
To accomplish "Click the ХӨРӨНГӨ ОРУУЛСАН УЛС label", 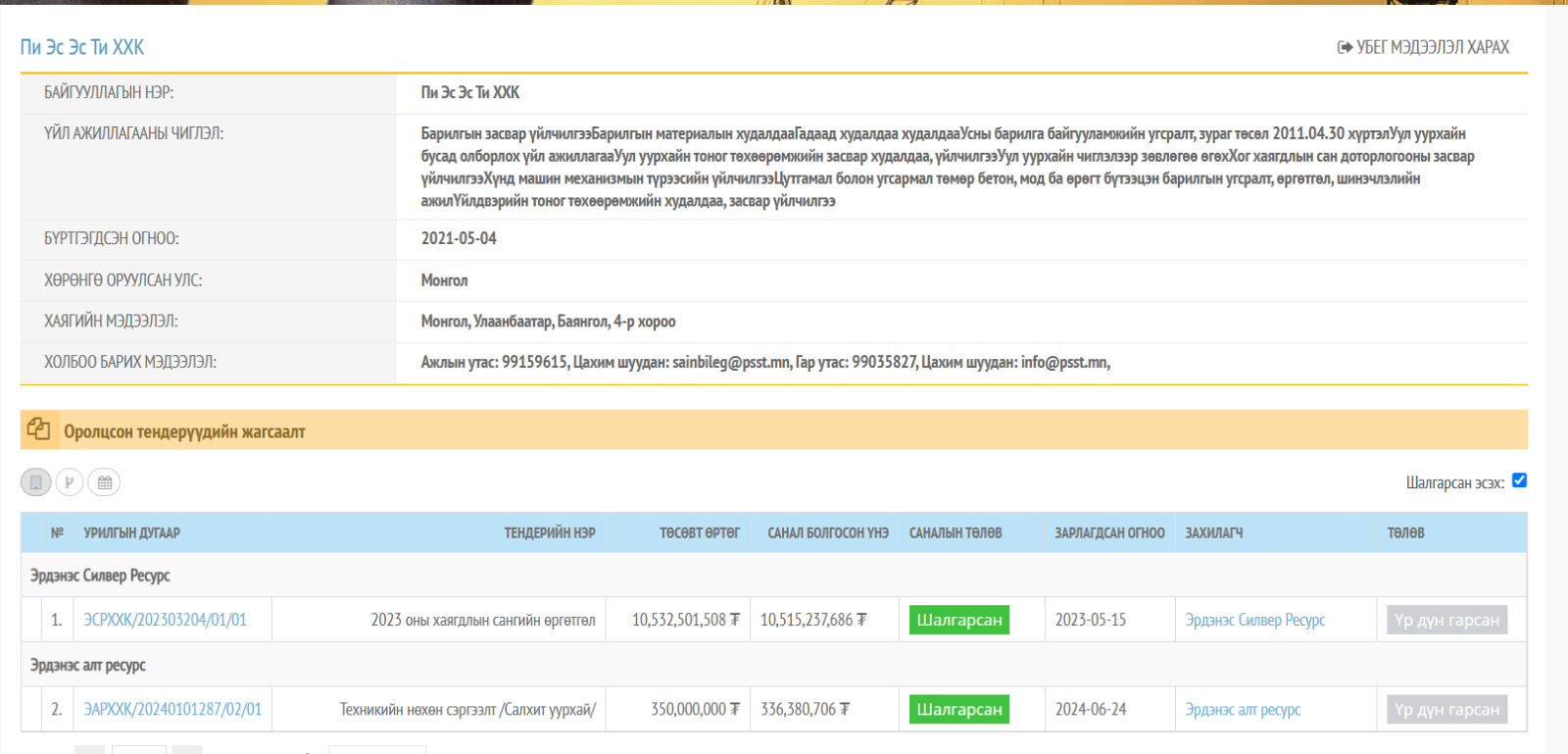I will click(123, 280).
